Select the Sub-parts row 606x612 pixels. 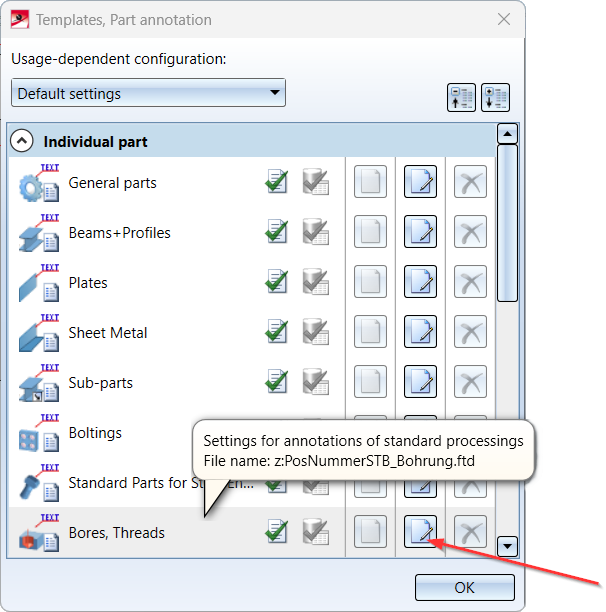tap(252, 382)
